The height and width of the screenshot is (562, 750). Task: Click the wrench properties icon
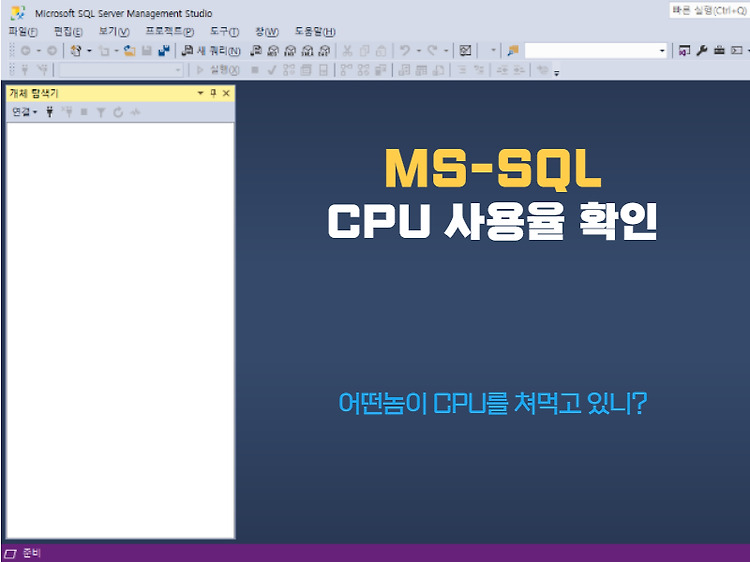702,50
